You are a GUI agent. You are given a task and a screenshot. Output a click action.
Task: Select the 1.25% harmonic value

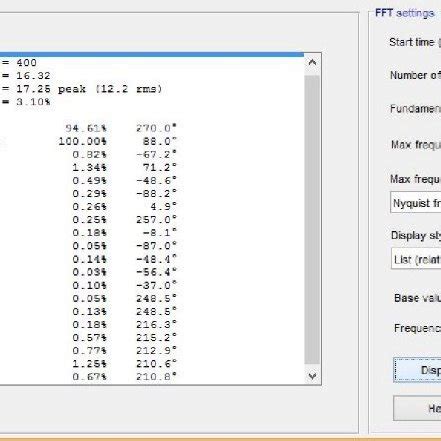(x=89, y=364)
